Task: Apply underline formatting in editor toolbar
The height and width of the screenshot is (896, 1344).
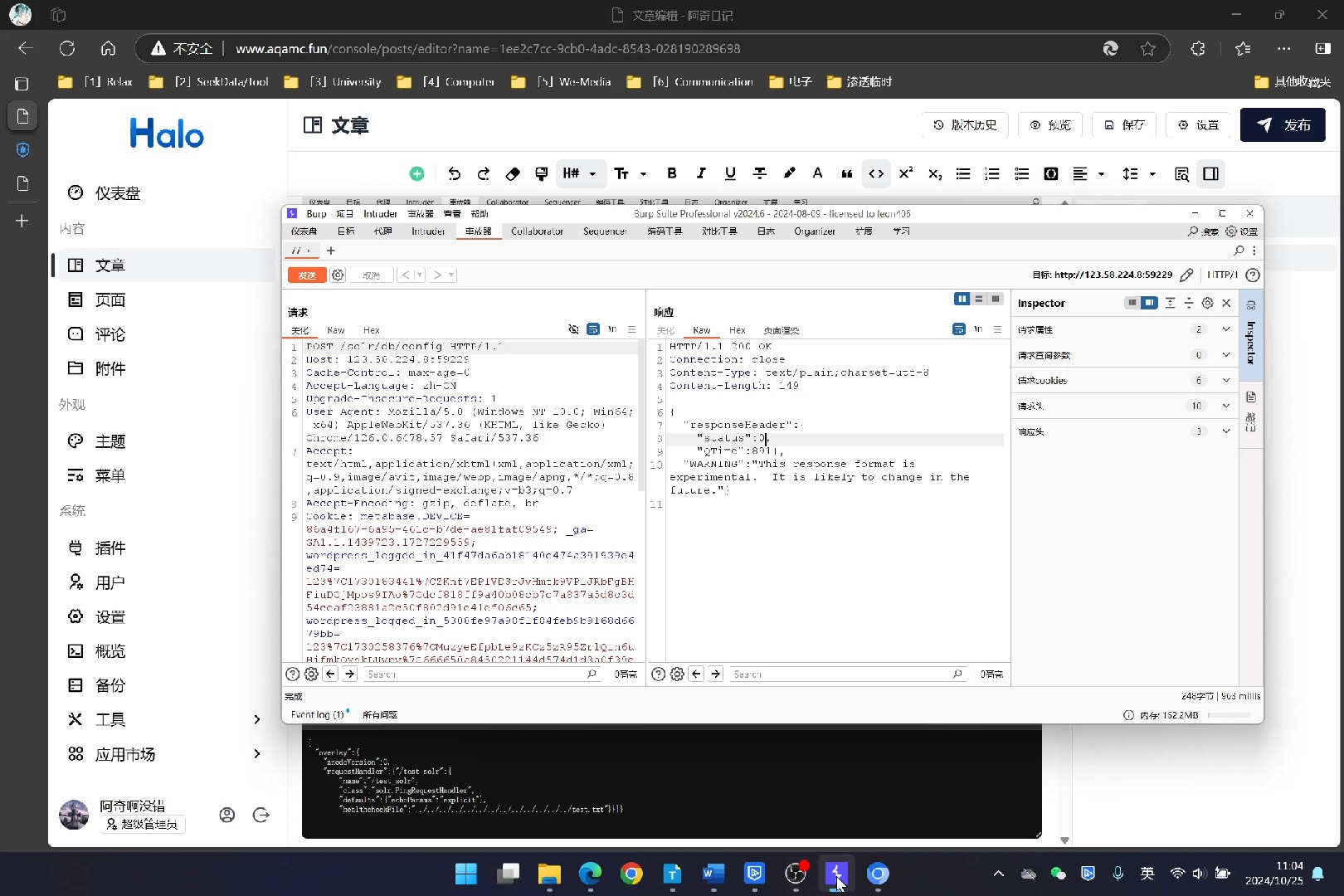Action: (x=730, y=173)
